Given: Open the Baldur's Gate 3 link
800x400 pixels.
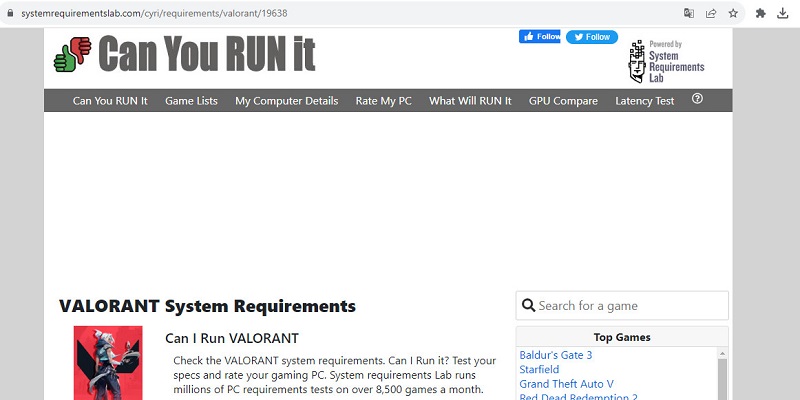Looking at the screenshot, I should pyautogui.click(x=556, y=355).
